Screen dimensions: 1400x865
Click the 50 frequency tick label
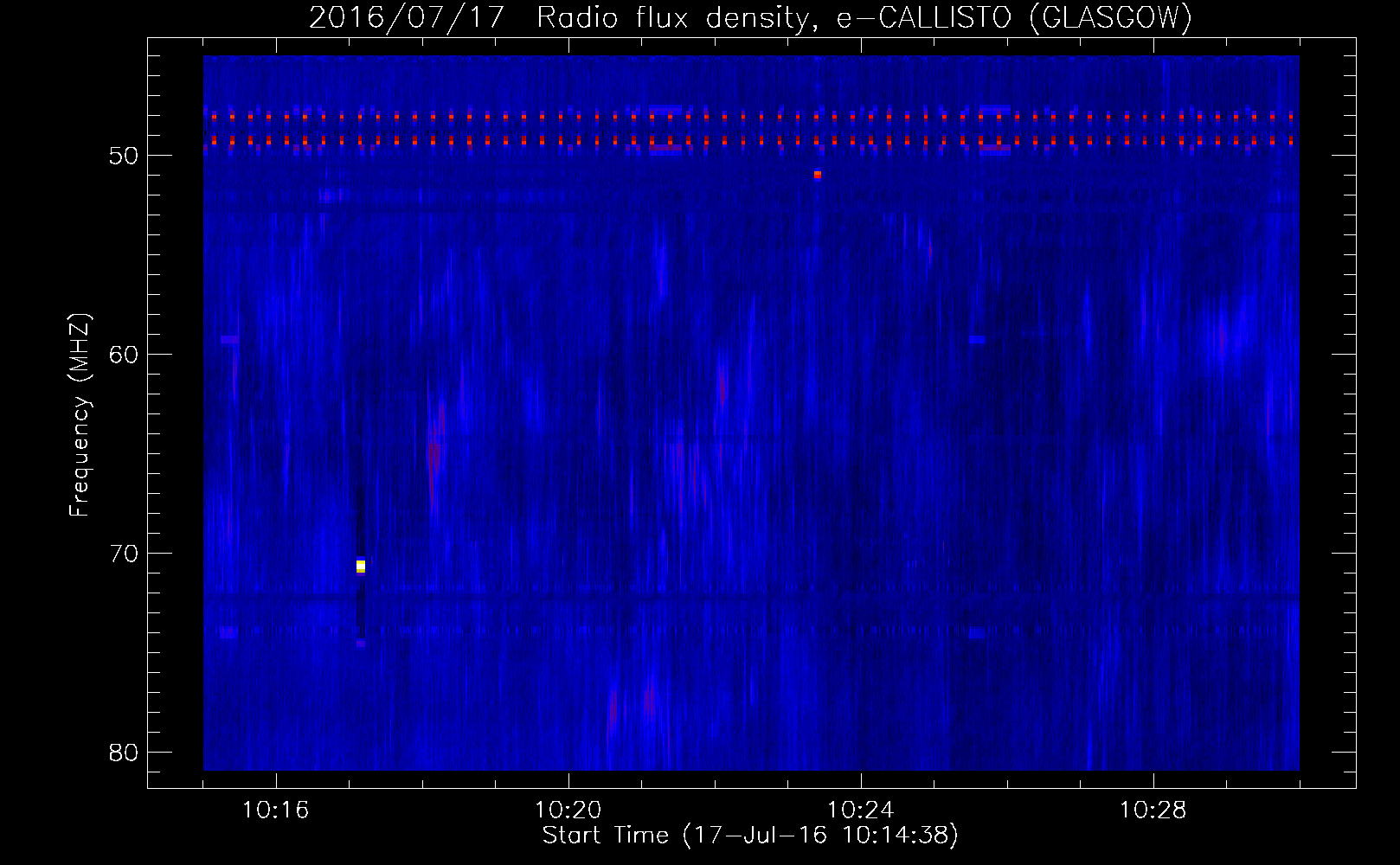click(x=124, y=156)
